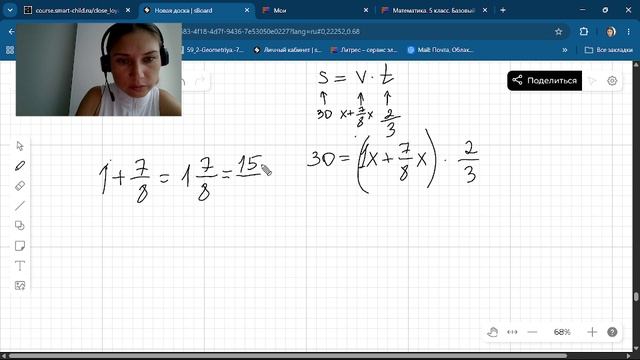This screenshot has height=360, width=640.
Task: Zoom out with the minus button
Action: (532, 332)
